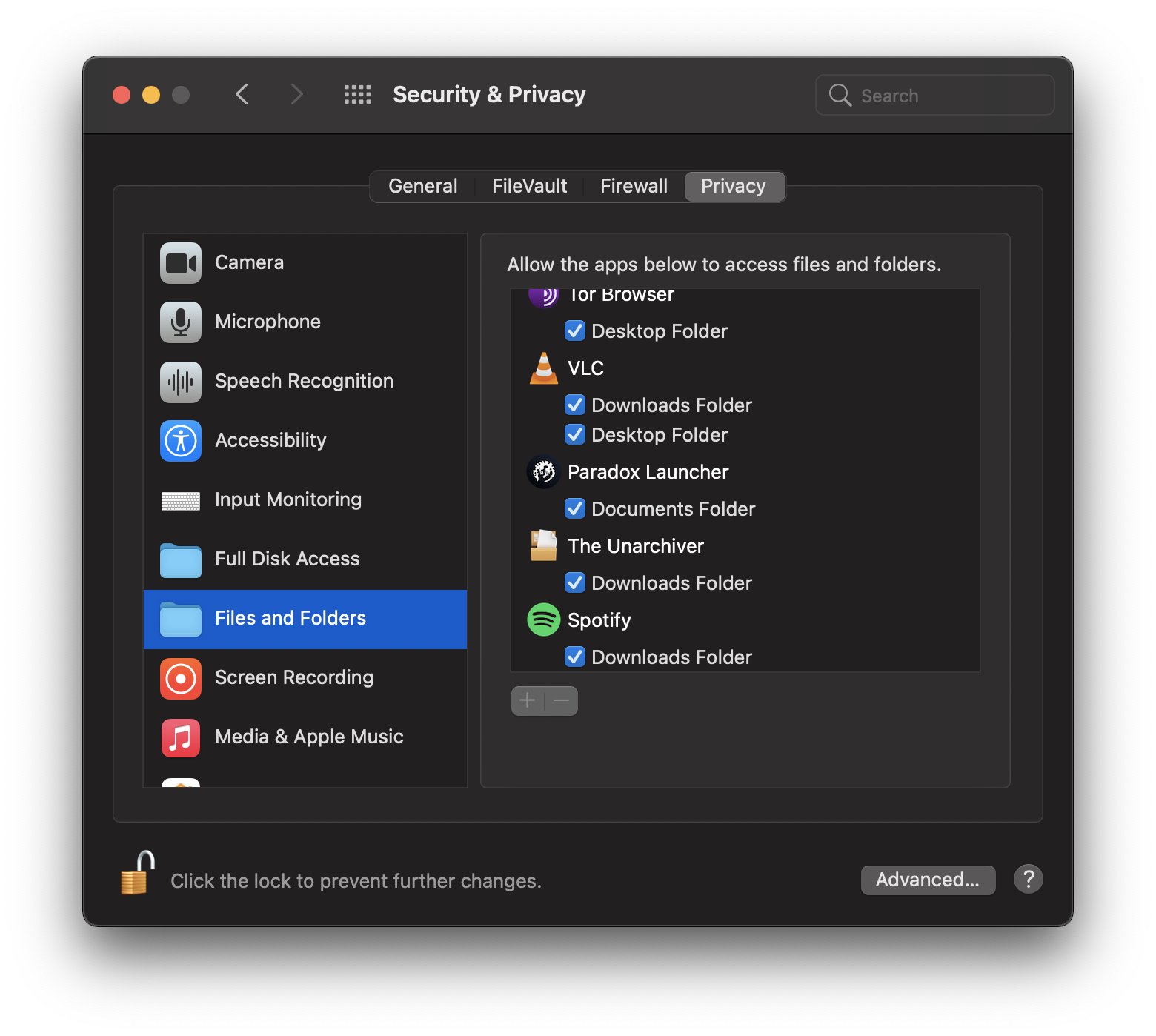Select Microphone in the privacy list
The height and width of the screenshot is (1036, 1156).
305,322
